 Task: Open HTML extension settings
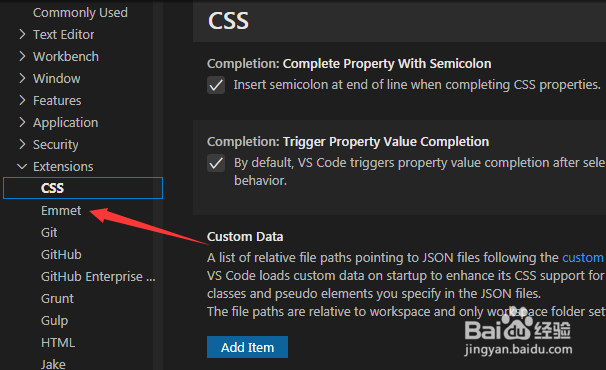pos(58,343)
